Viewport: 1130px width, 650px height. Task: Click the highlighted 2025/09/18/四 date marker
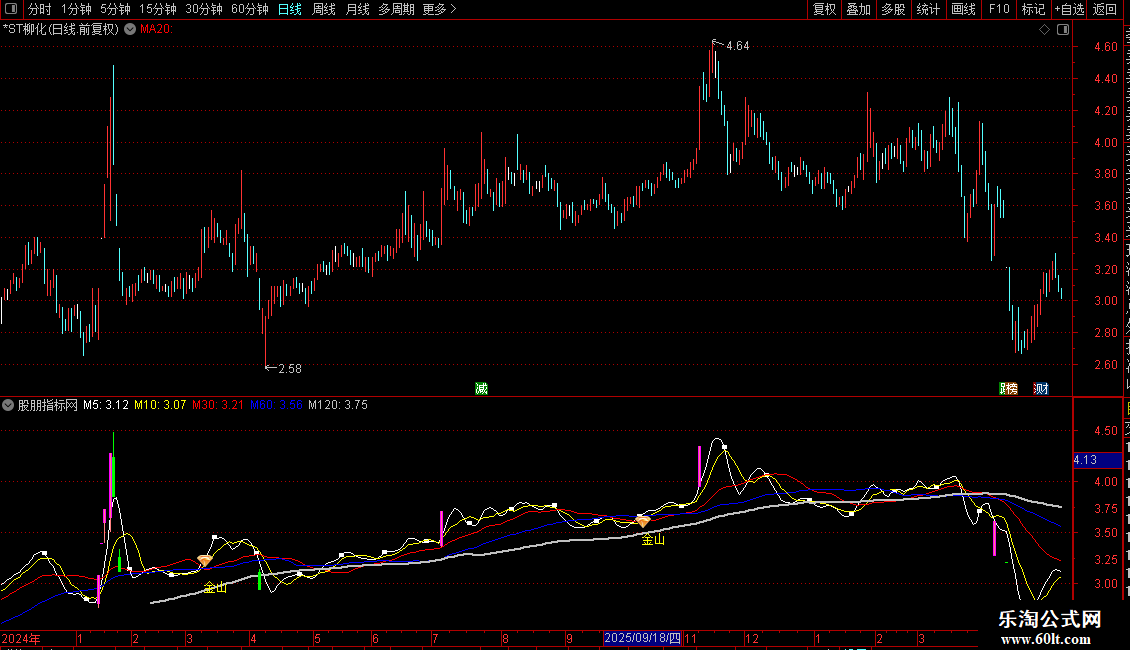[642, 638]
